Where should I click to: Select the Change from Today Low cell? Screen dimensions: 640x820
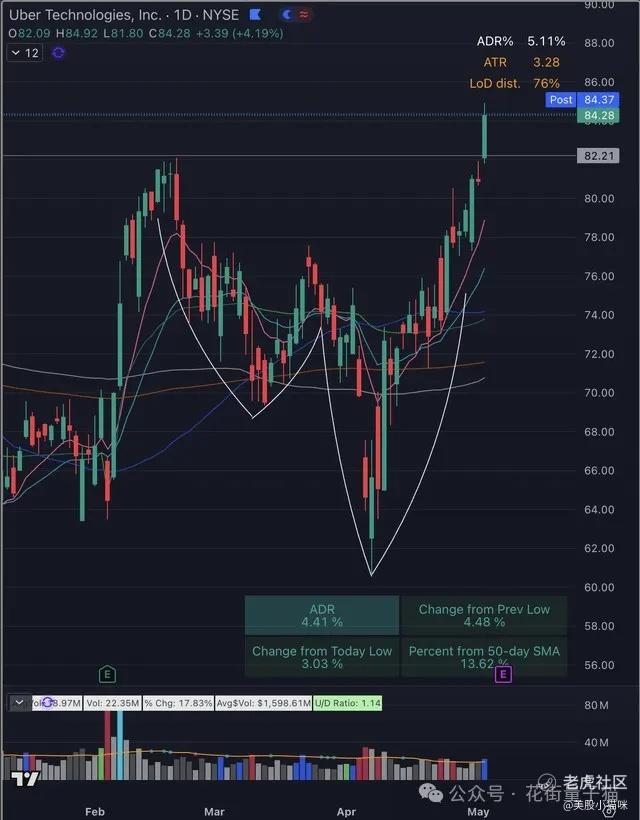click(x=322, y=657)
